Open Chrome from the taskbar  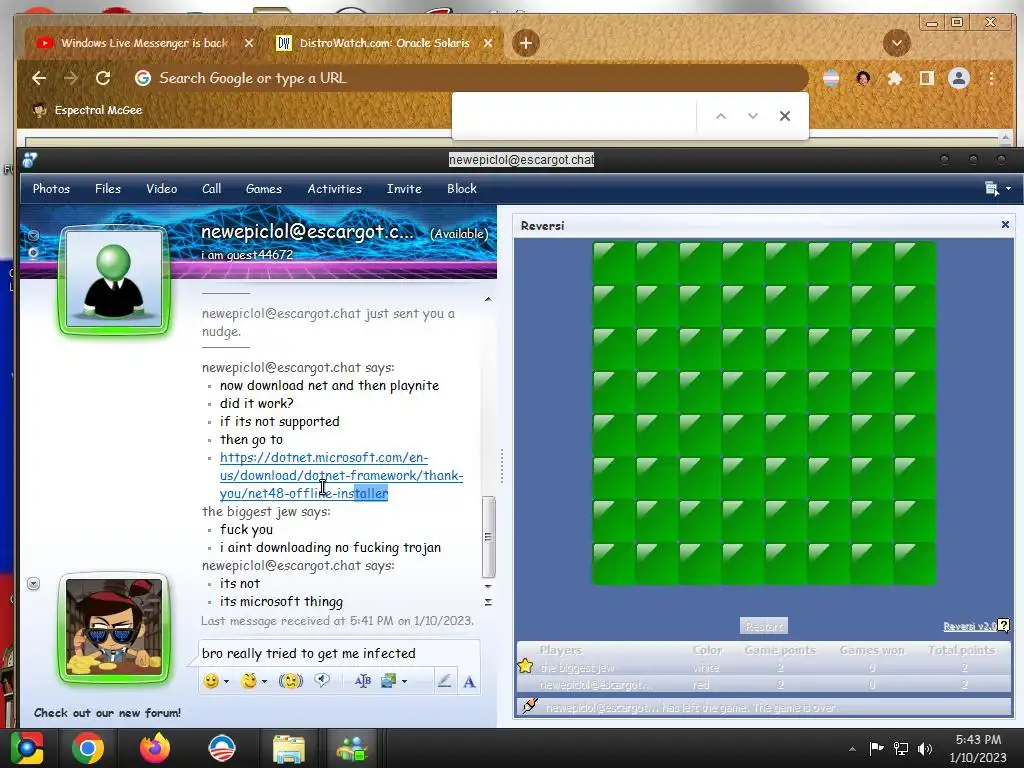(88, 748)
